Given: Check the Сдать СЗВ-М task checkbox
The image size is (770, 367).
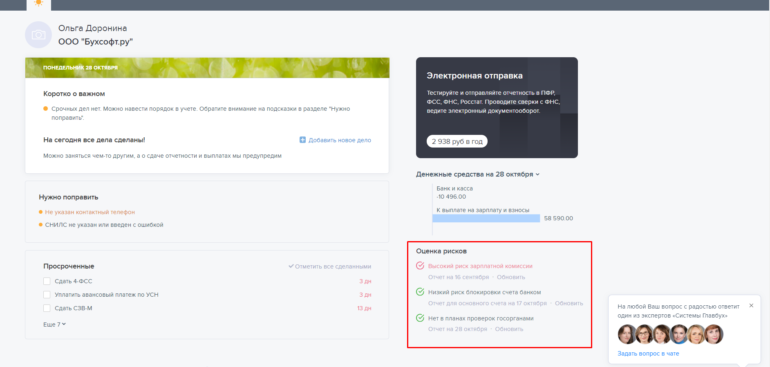Looking at the screenshot, I should (47, 308).
